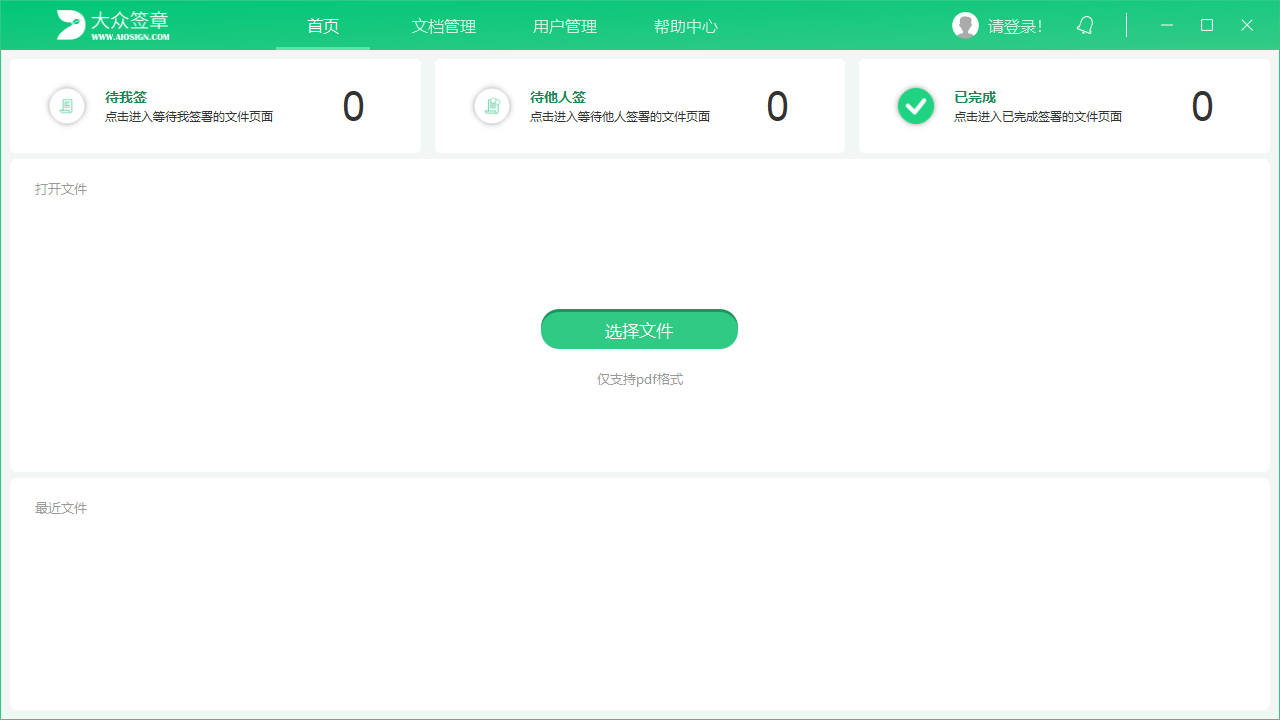Click the 已完成 count number 0
Viewport: 1280px width, 720px height.
[x=1202, y=107]
